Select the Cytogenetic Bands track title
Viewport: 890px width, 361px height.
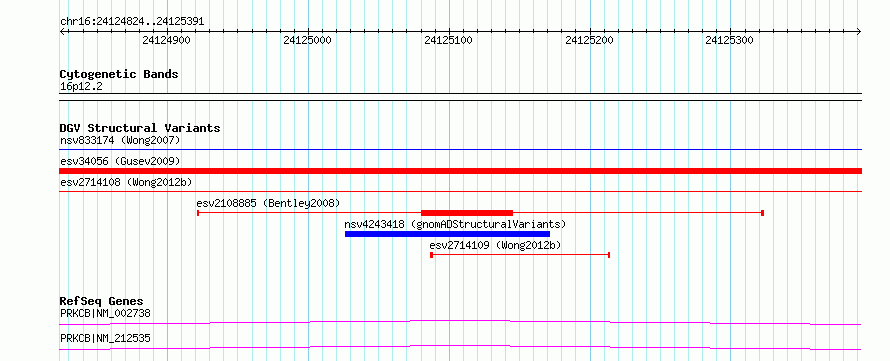pyautogui.click(x=119, y=74)
